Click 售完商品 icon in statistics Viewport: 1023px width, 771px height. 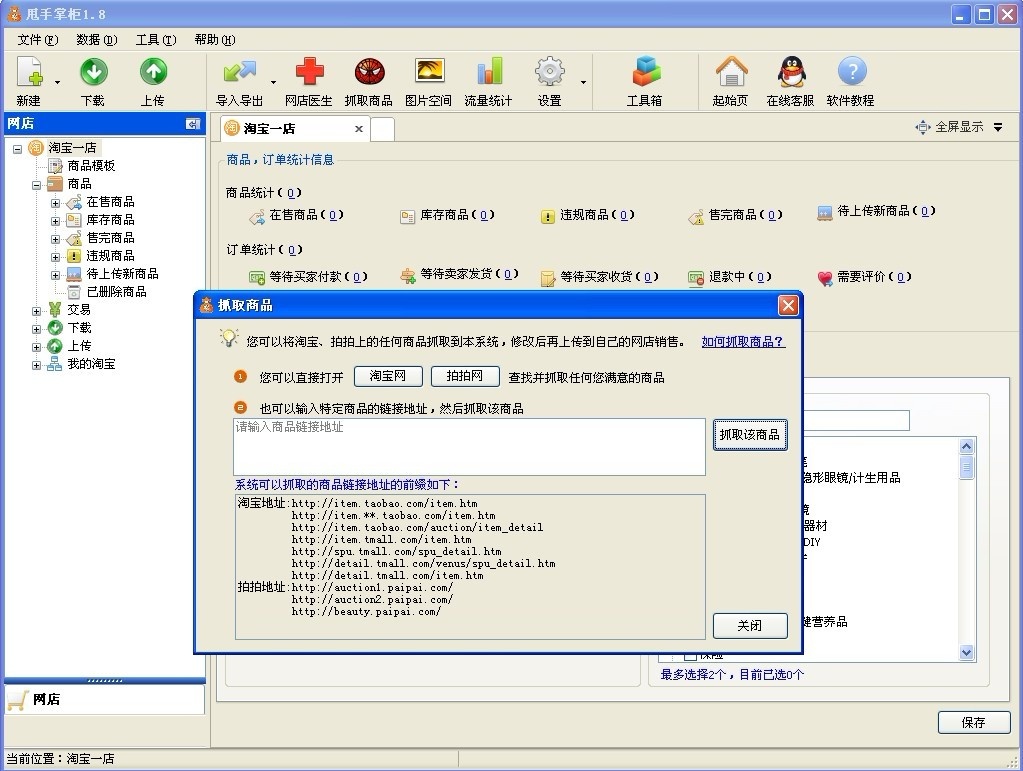pyautogui.click(x=695, y=217)
